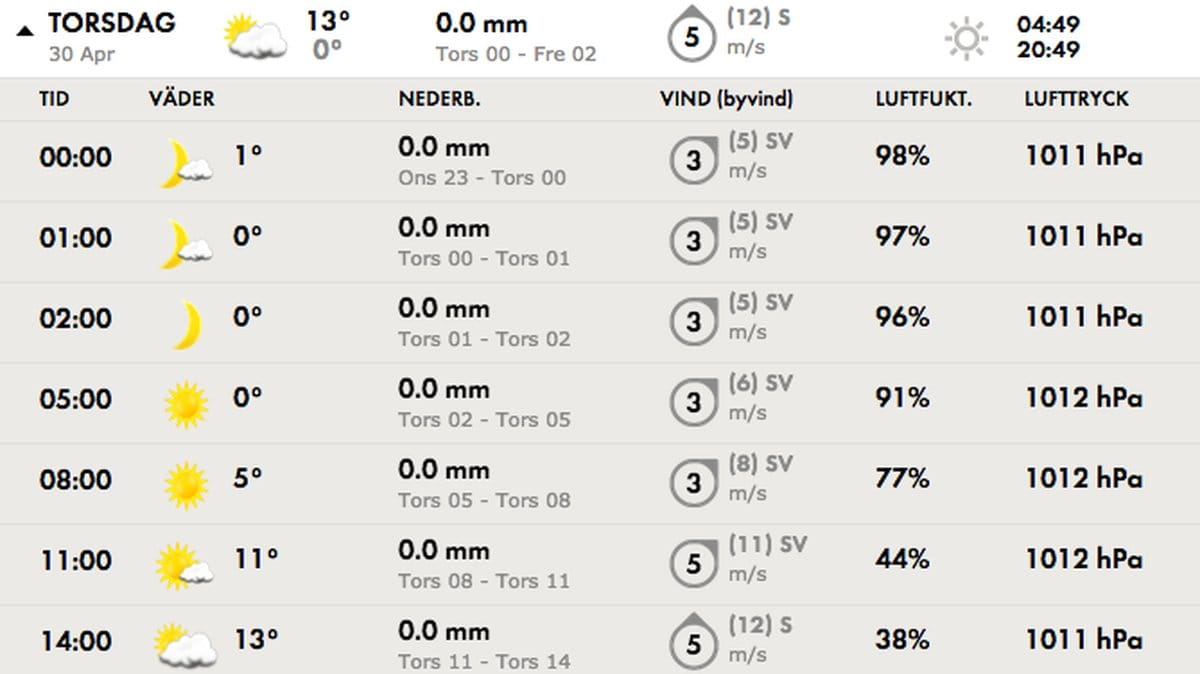Click the clear moon icon at 02:00
The image size is (1200, 674).
pos(187,324)
